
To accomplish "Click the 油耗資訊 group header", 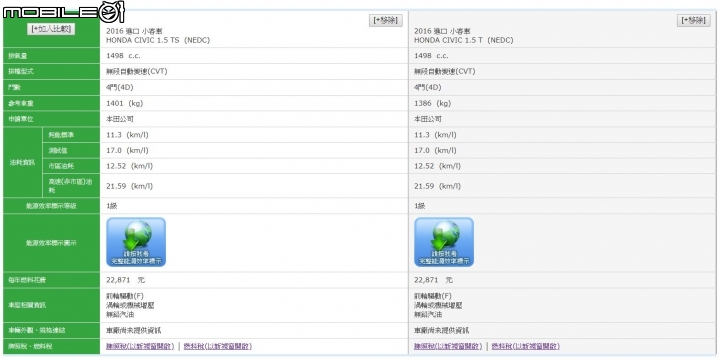I will [22, 162].
